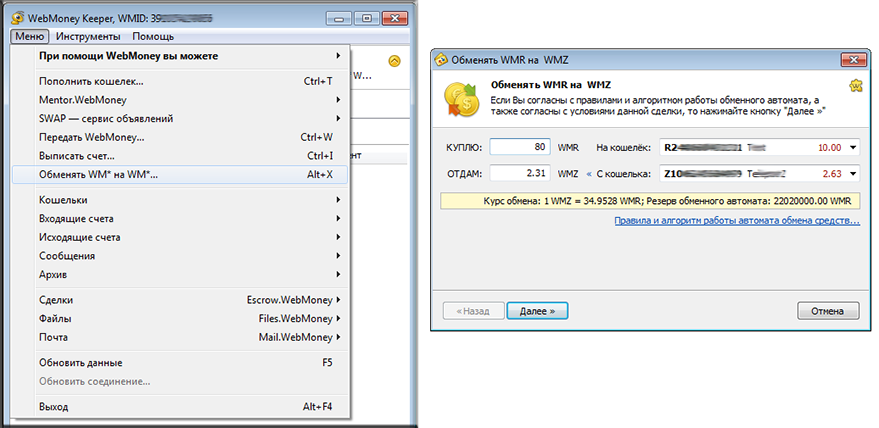Open Сделки Escrow.WebMoney submenu

tap(179, 300)
